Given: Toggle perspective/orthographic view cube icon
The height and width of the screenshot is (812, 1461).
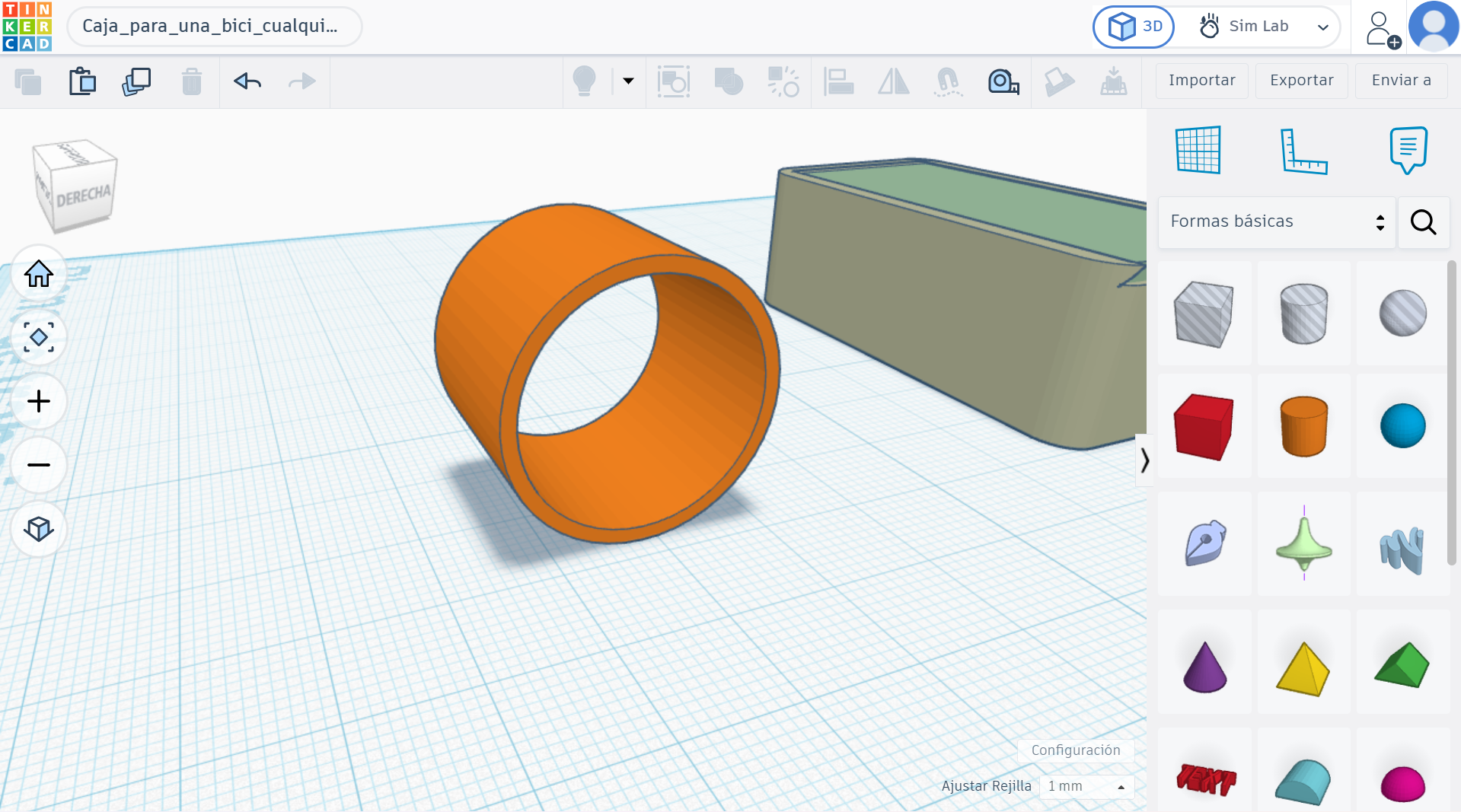Looking at the screenshot, I should point(39,529).
